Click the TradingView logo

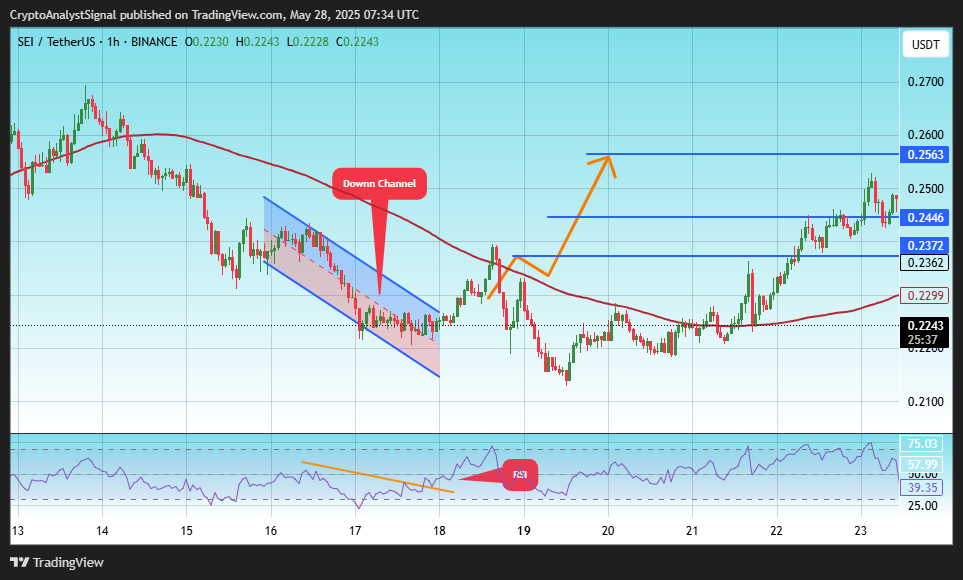pos(57,562)
